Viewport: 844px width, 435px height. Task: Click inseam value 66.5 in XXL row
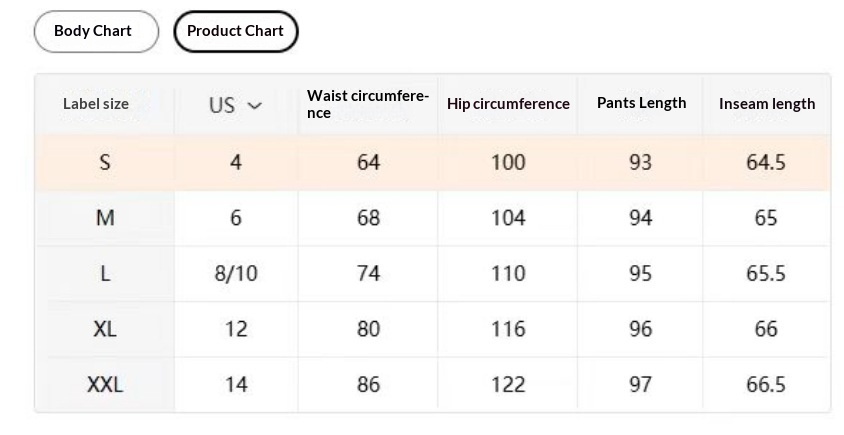point(766,385)
